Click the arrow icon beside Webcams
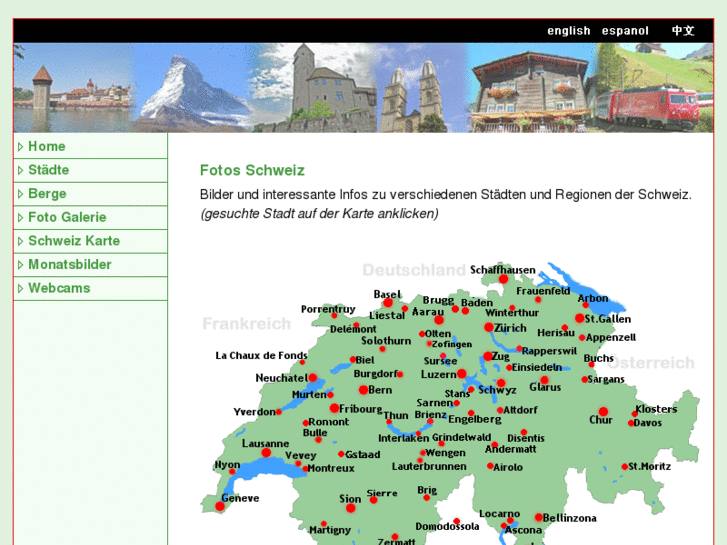Screen dimensions: 727x545 pyautogui.click(x=20, y=289)
